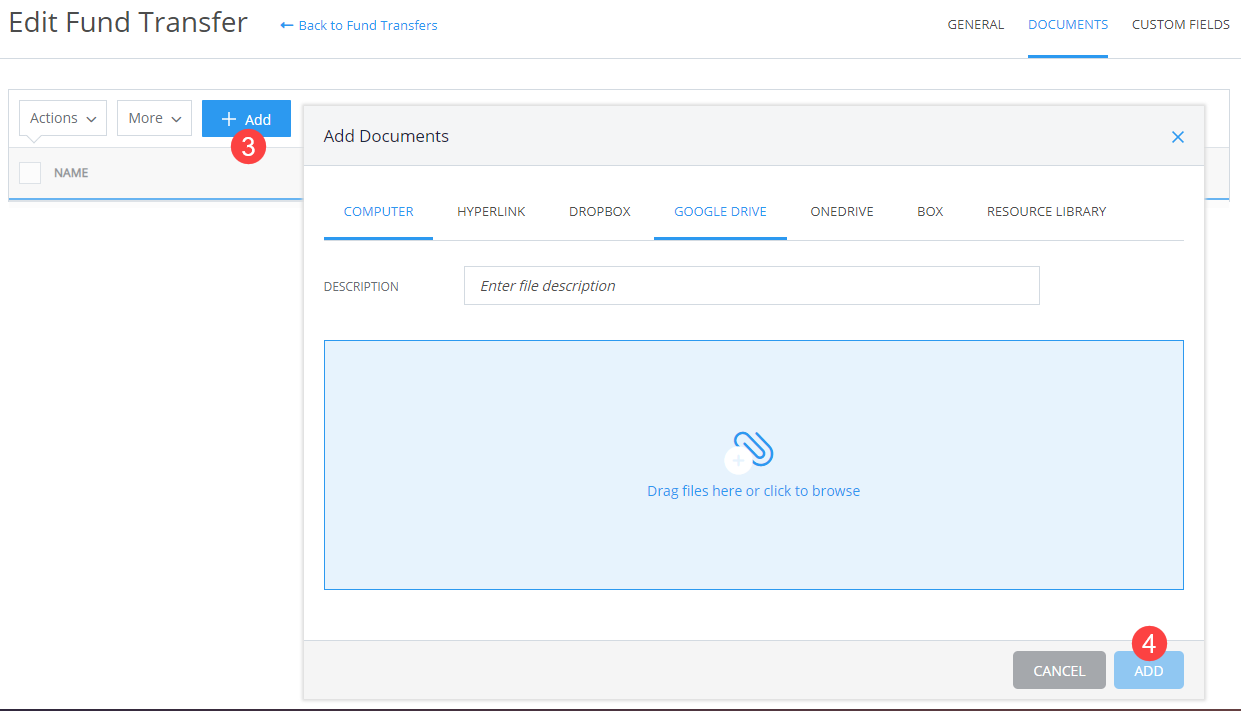Screen dimensions: 1241x711
Task: Open the CUSTOM FIELDS page tab
Action: click(x=1181, y=25)
